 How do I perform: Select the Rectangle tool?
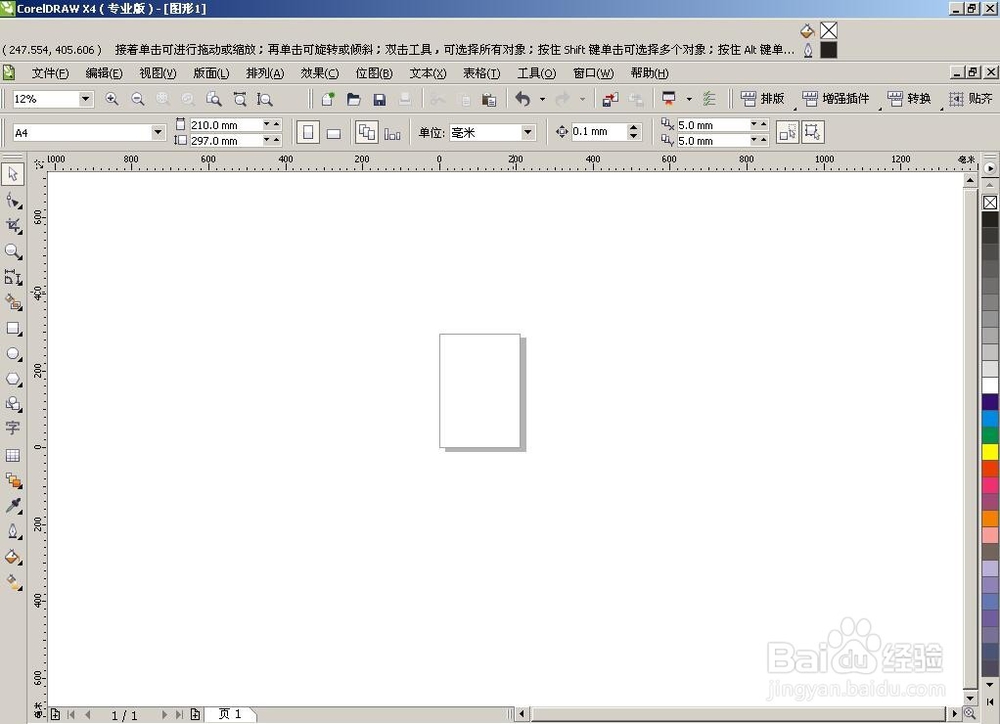click(x=13, y=329)
